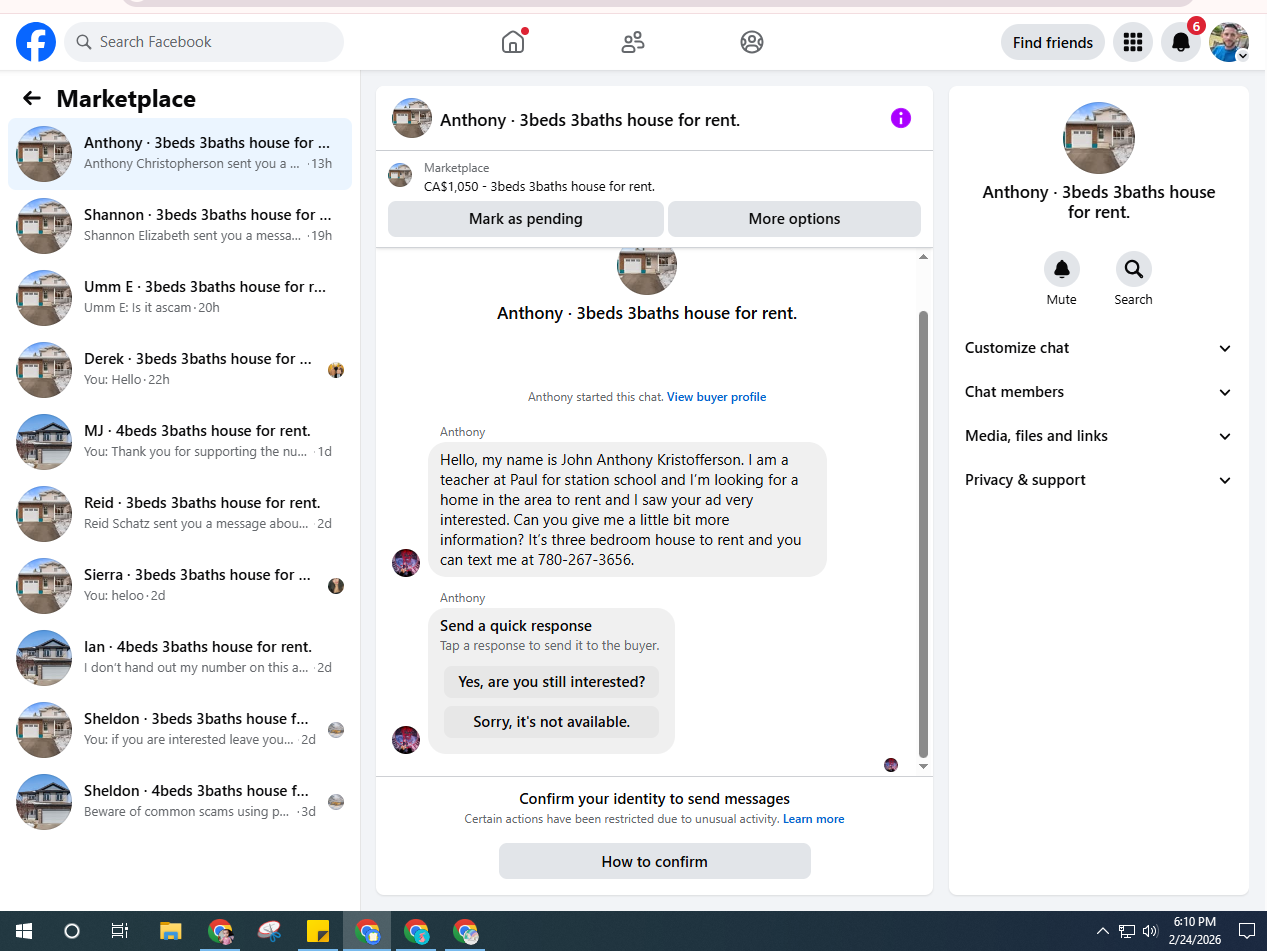Open the Friends icon in top navigation

(633, 42)
